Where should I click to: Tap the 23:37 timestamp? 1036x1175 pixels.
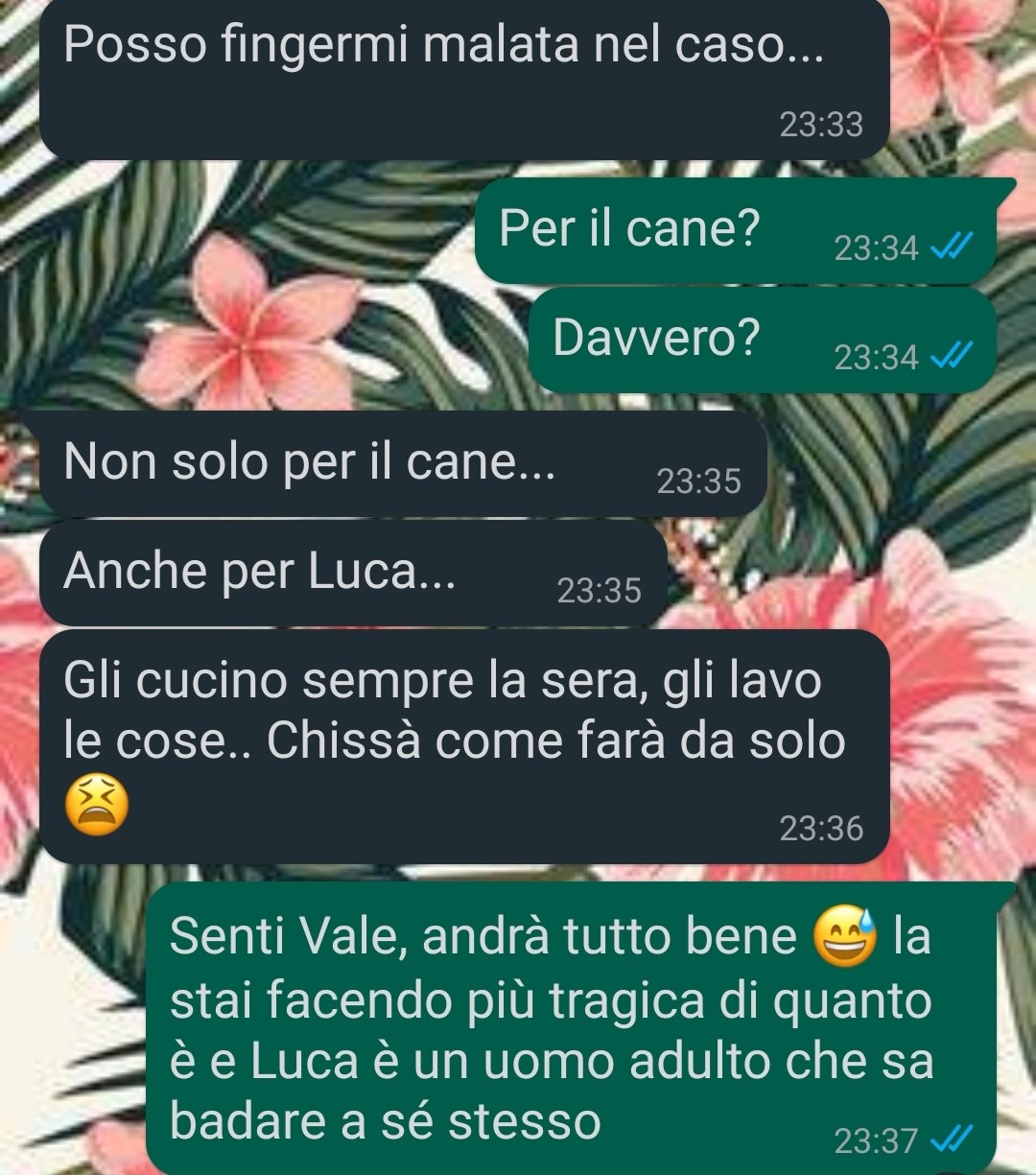pos(876,1140)
